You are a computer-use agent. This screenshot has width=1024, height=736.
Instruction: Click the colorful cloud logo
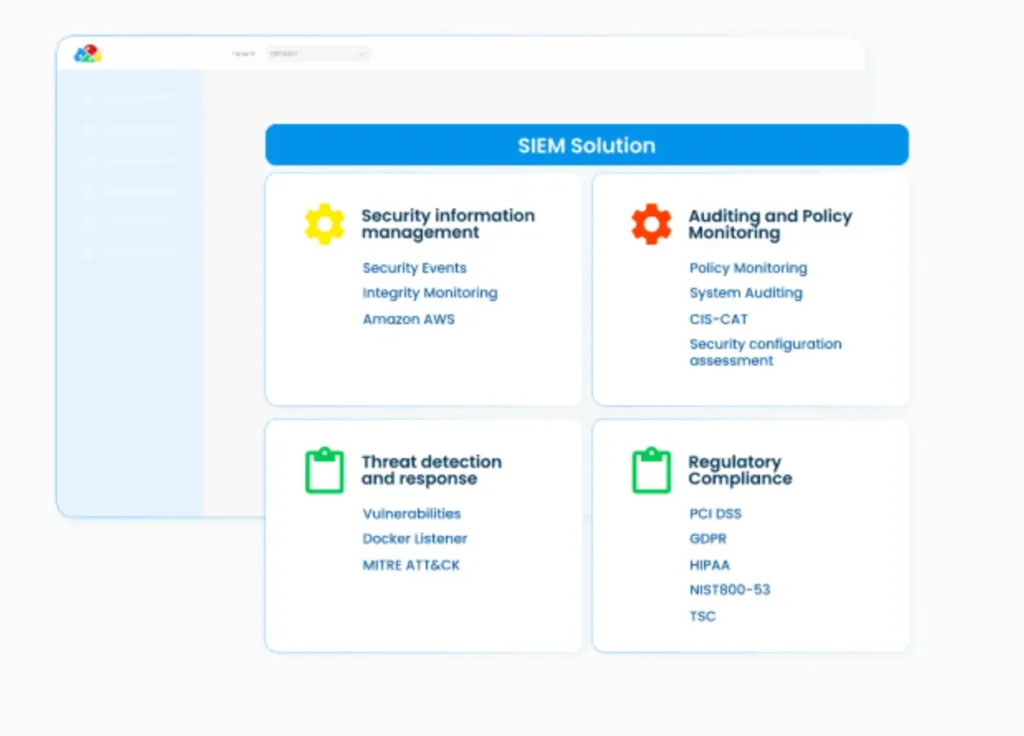[x=88, y=54]
